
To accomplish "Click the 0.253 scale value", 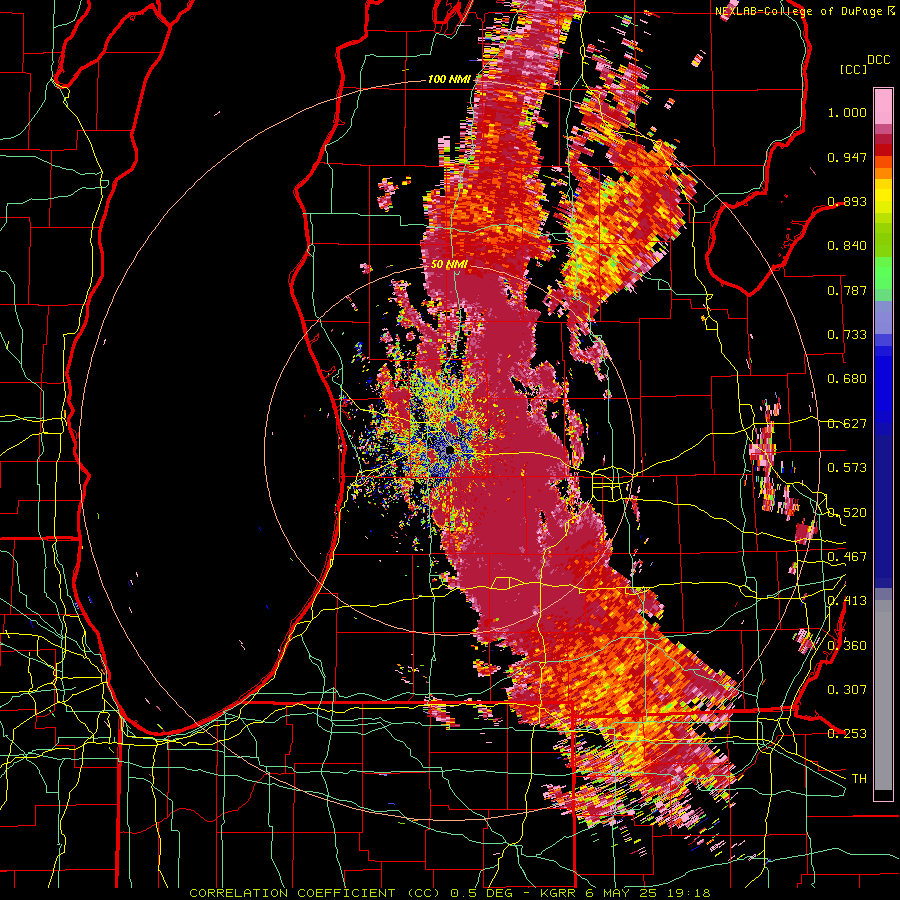I will pyautogui.click(x=847, y=734).
